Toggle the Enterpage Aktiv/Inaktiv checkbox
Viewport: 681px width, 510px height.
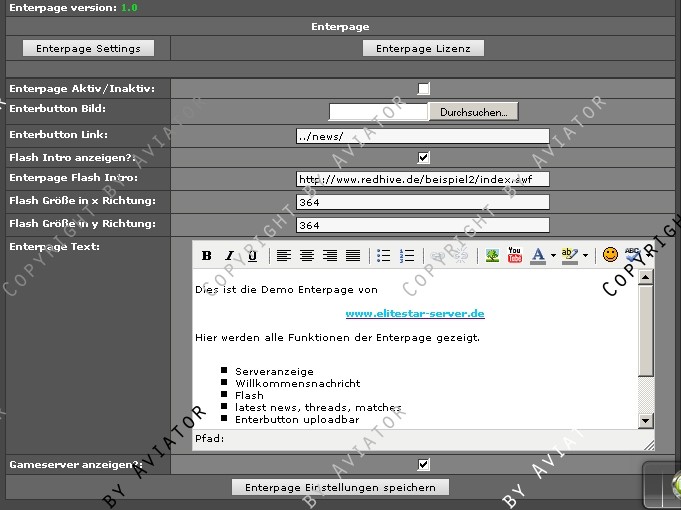[x=423, y=89]
